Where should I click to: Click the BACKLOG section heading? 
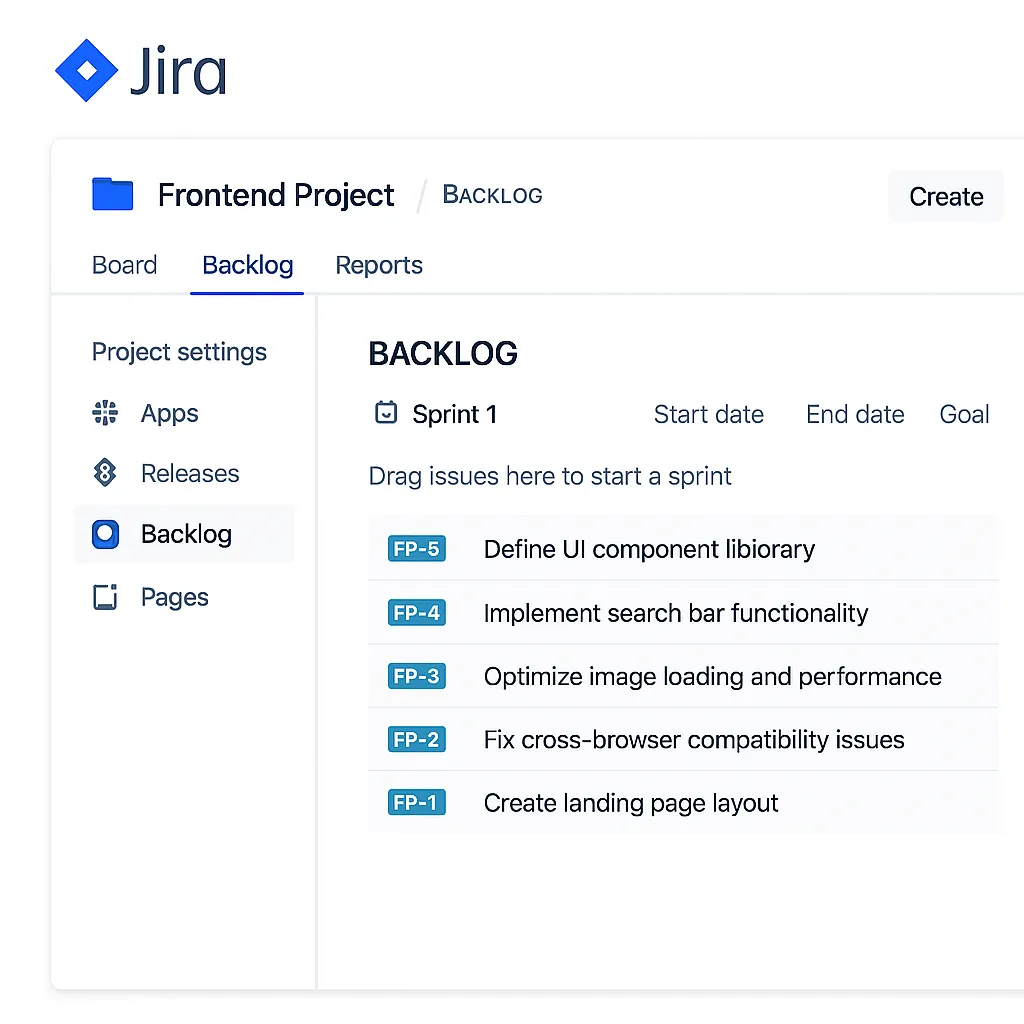pyautogui.click(x=443, y=353)
